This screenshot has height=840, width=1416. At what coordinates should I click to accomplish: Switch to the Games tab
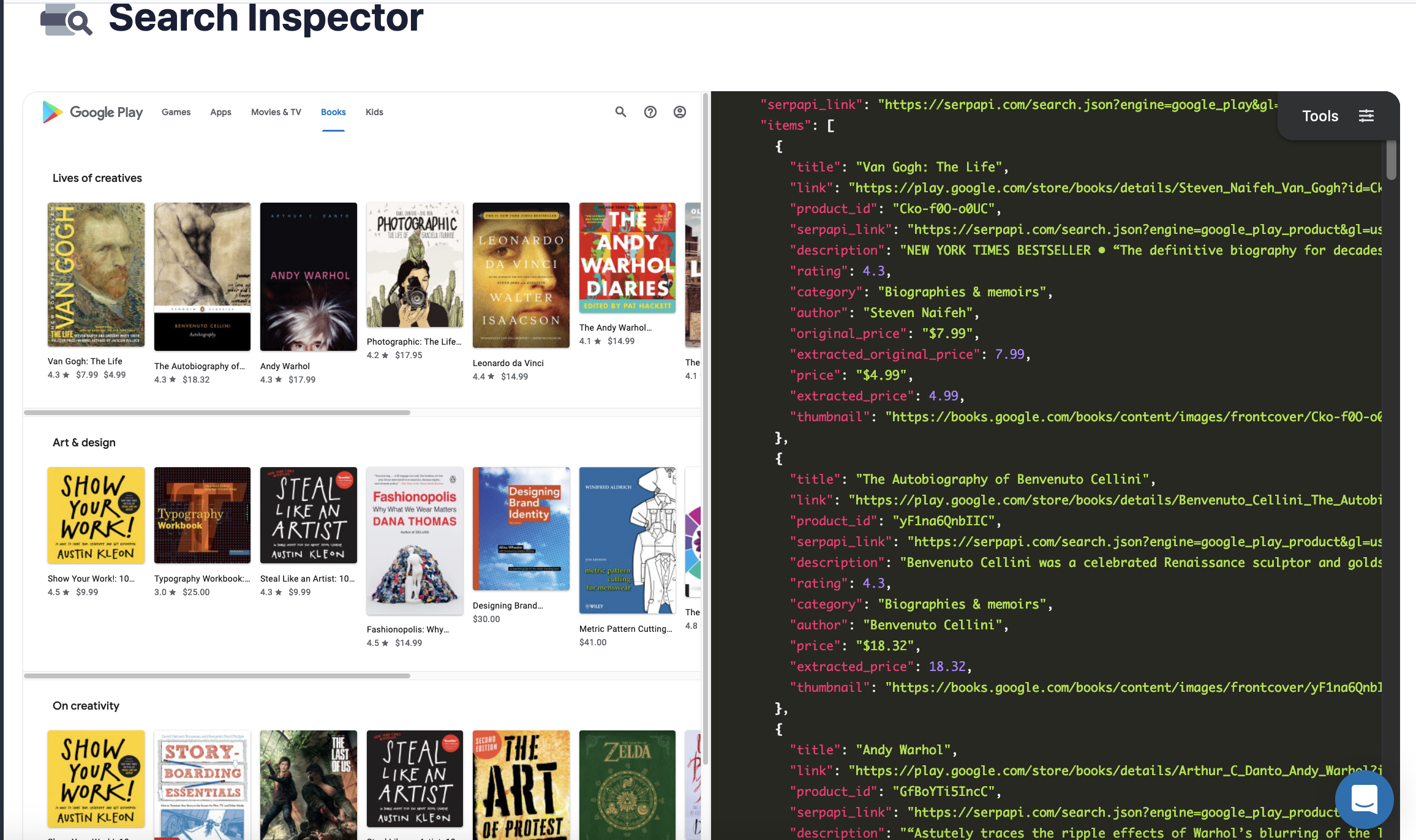176,112
